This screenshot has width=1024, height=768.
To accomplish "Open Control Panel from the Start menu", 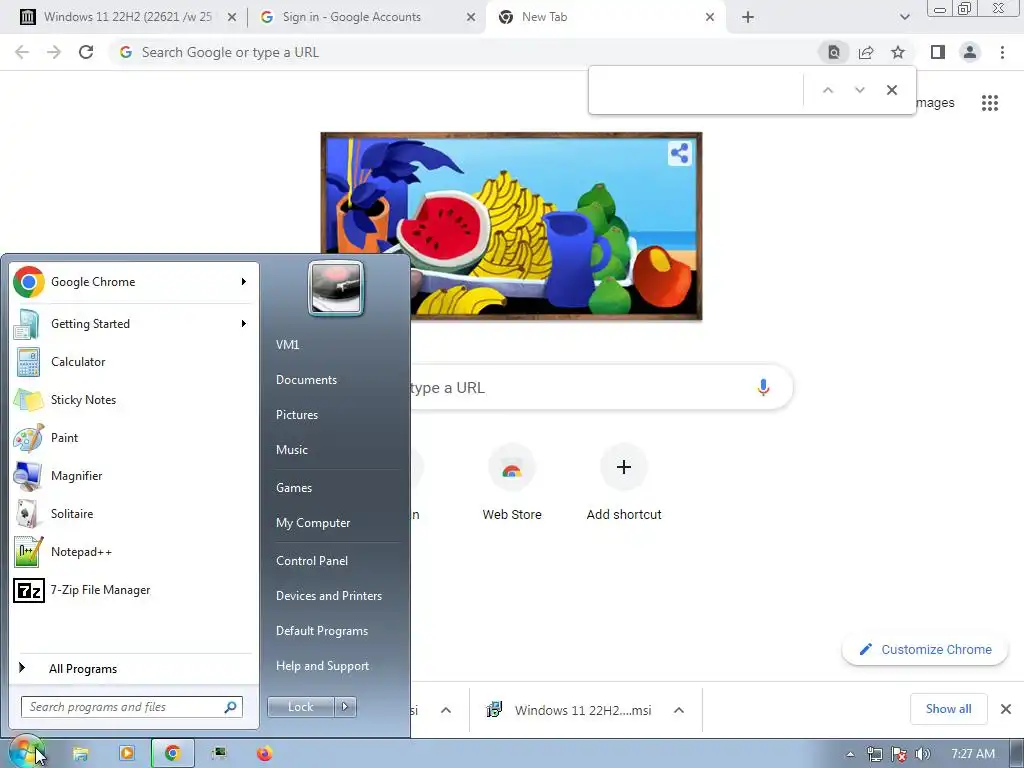I will click(312, 561).
